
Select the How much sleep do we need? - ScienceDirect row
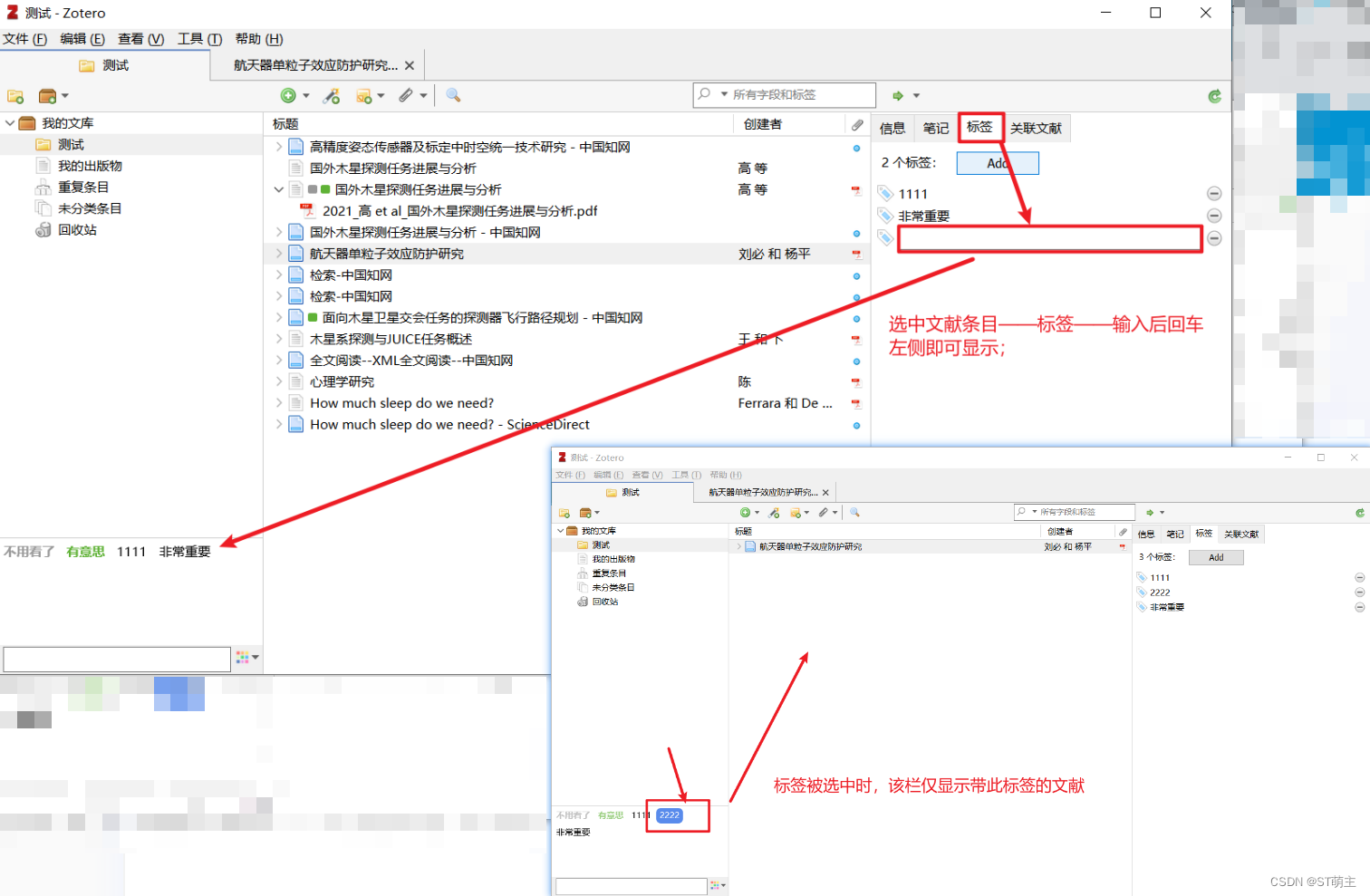(x=567, y=424)
